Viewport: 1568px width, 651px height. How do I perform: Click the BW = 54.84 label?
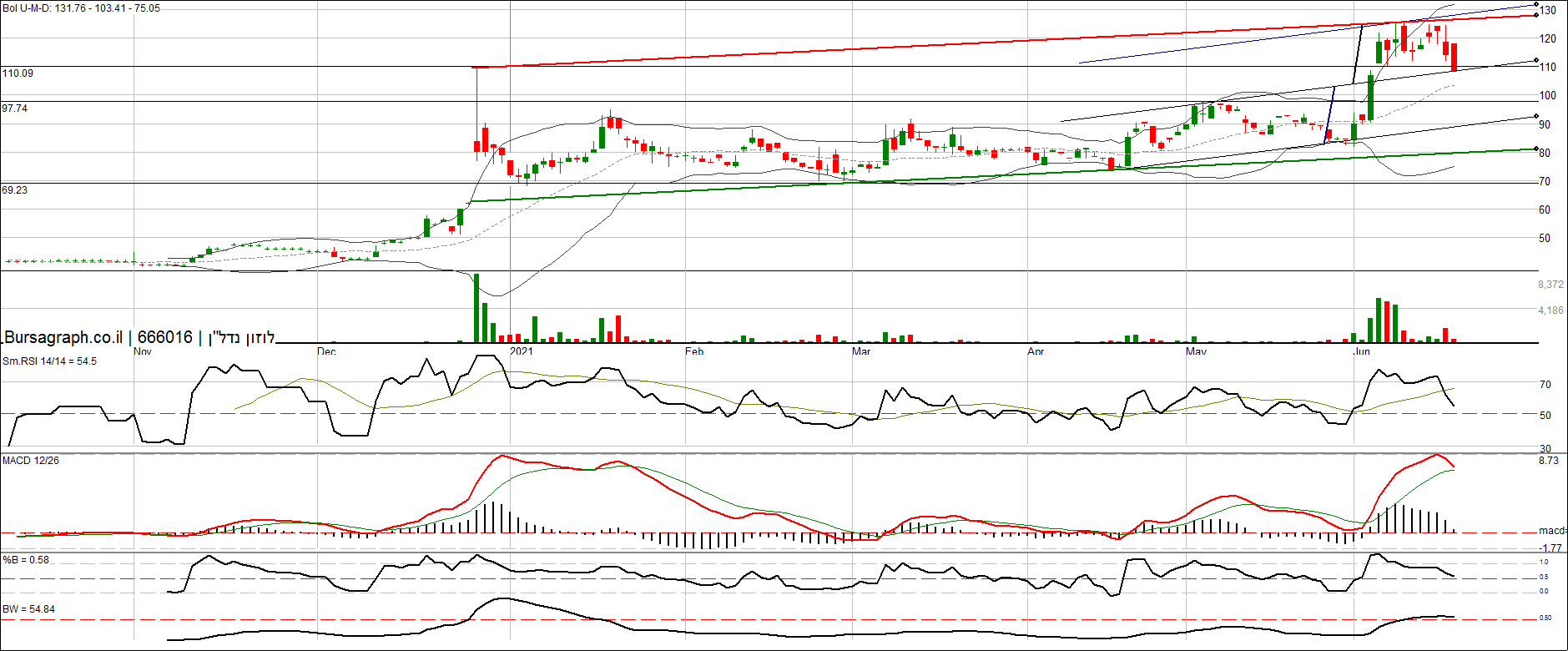click(x=28, y=609)
